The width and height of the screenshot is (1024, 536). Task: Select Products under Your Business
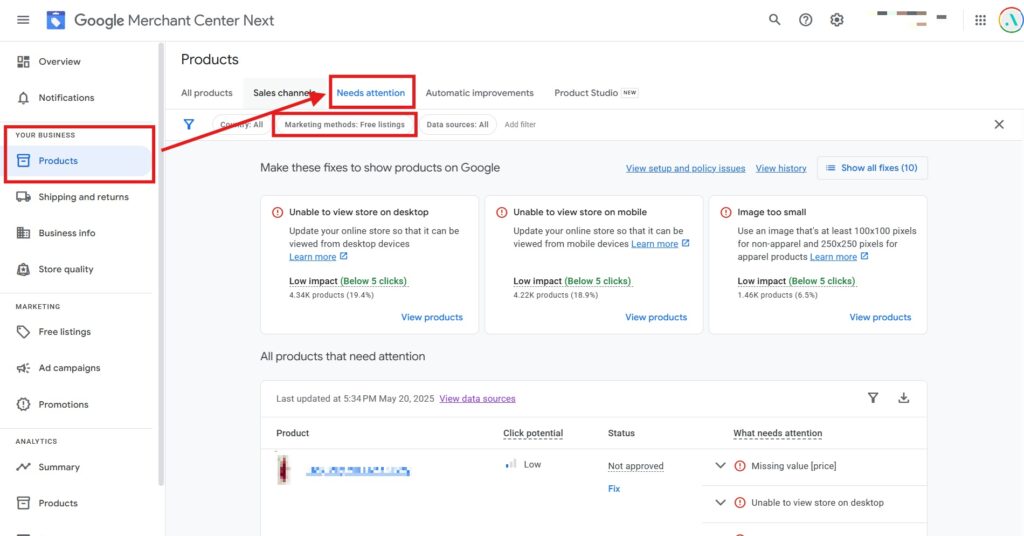pyautogui.click(x=78, y=161)
